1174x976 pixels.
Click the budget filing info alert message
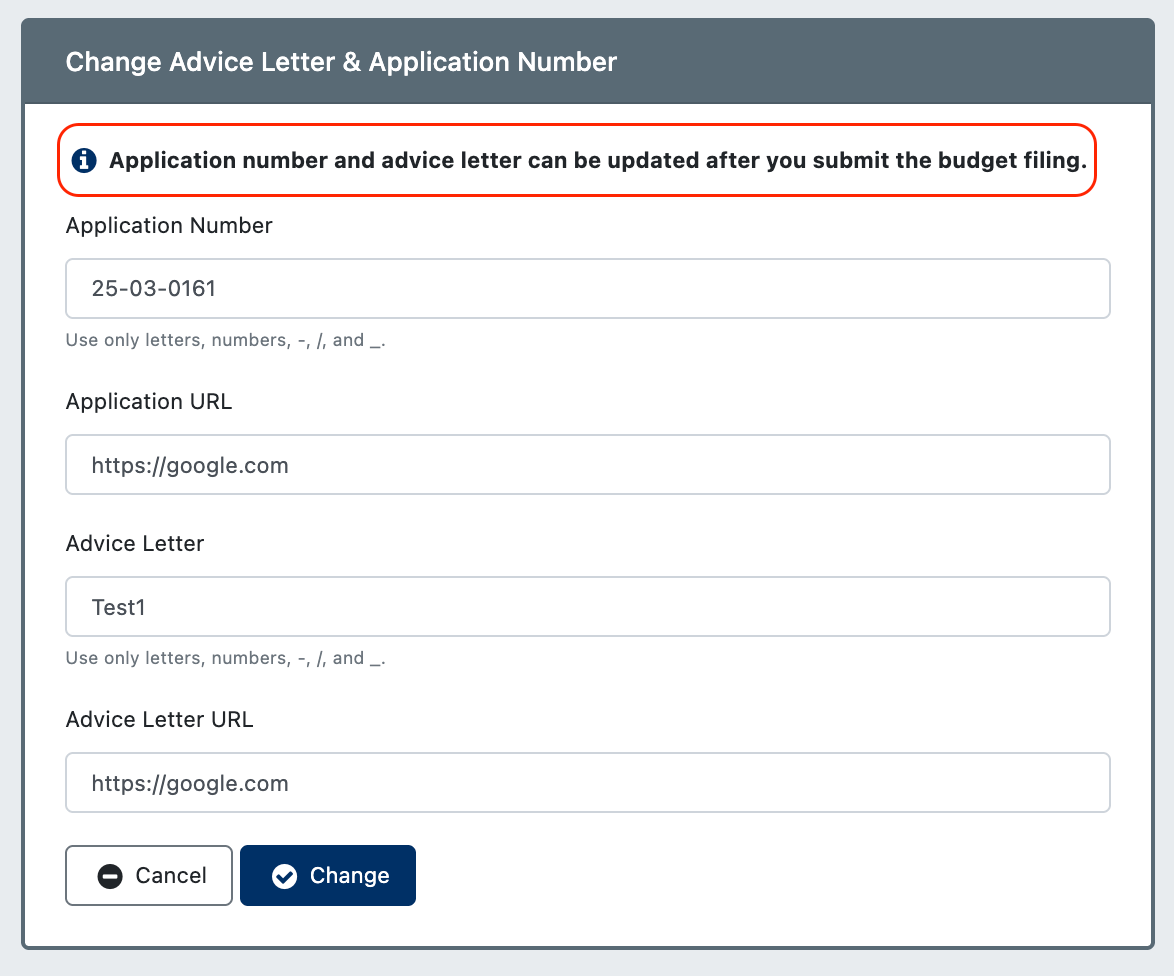(x=577, y=160)
